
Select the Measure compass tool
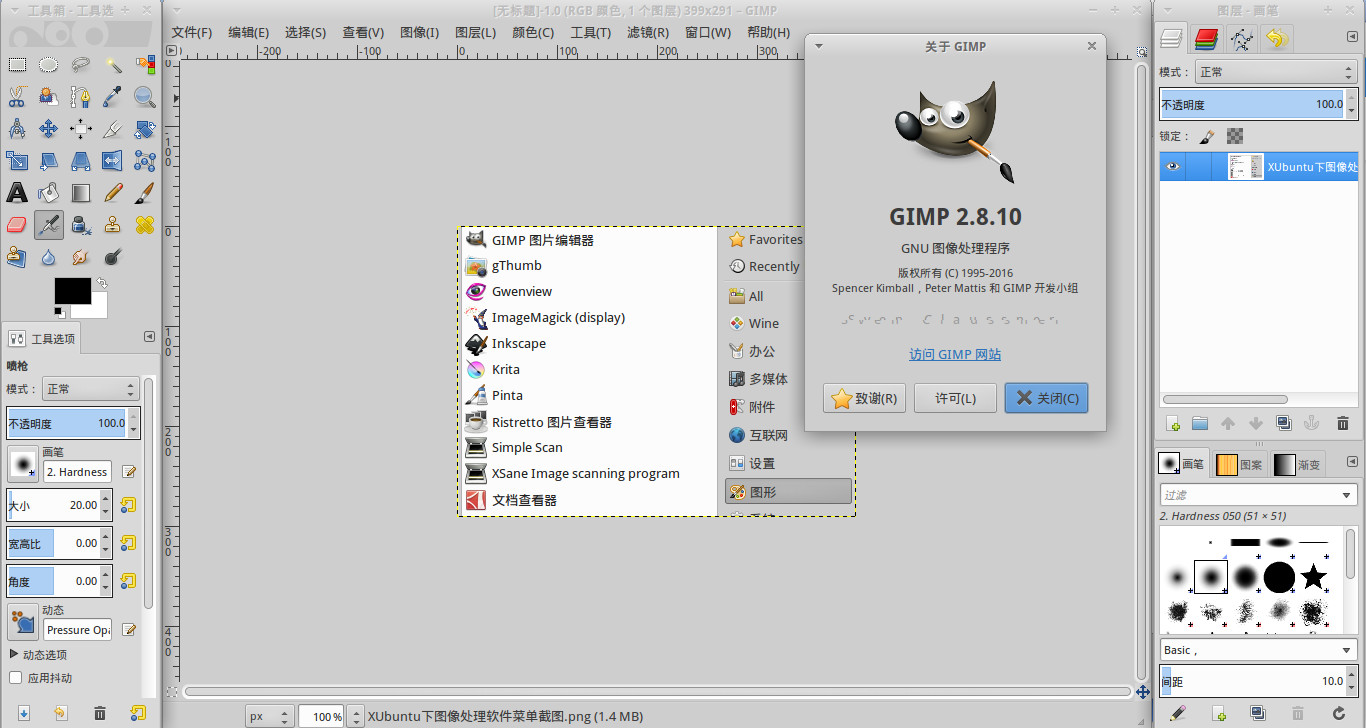tap(17, 129)
